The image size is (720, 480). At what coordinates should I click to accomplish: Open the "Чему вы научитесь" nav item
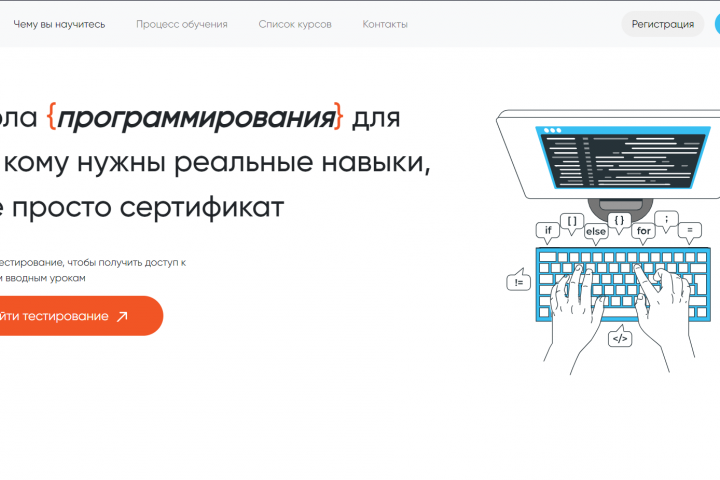tap(59, 24)
